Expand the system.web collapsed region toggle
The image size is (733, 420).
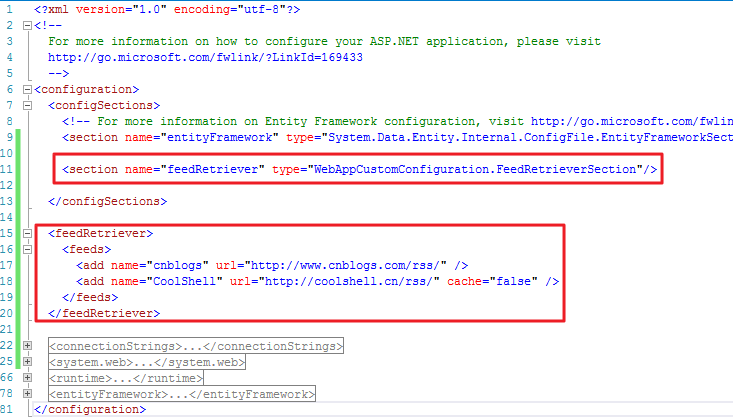[28, 362]
